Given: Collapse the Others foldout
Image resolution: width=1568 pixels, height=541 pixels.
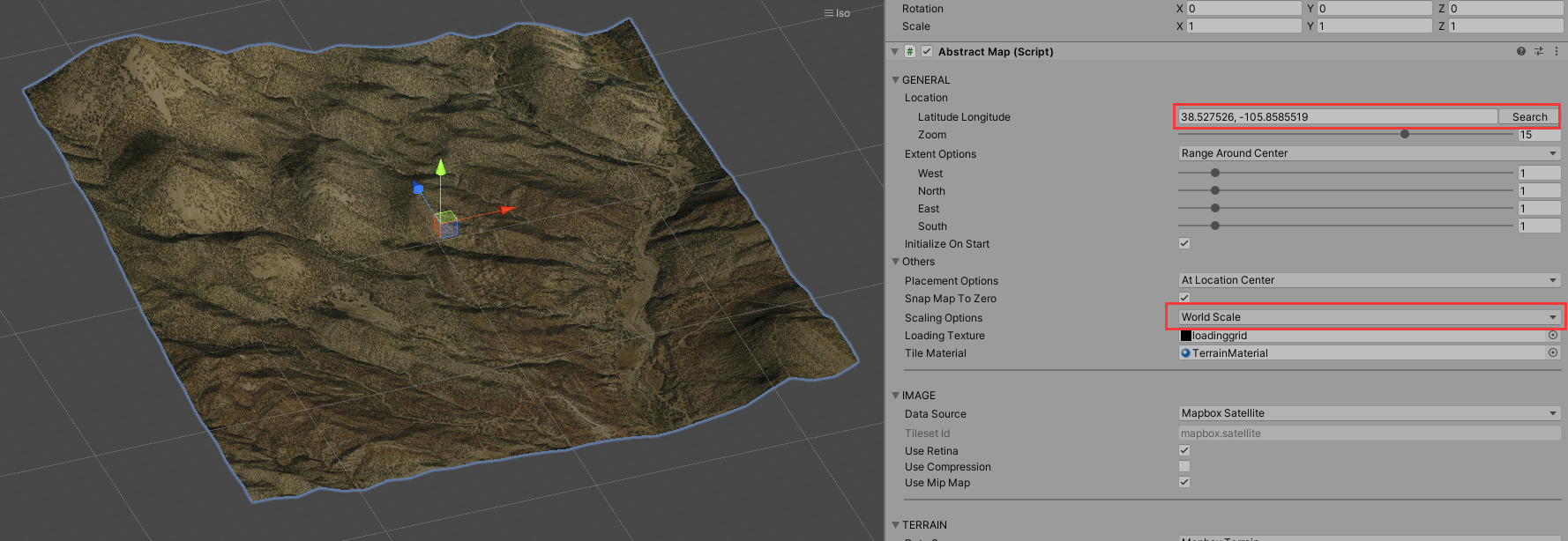Looking at the screenshot, I should (896, 261).
